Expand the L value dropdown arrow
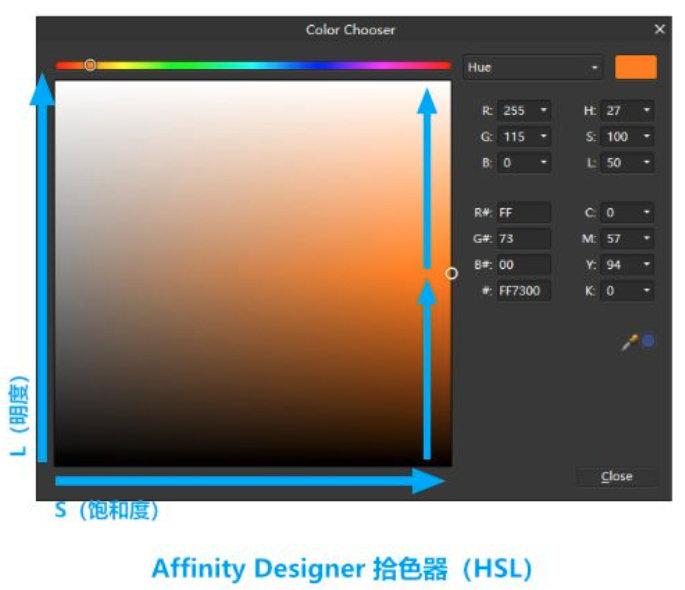685x590 pixels. (647, 162)
